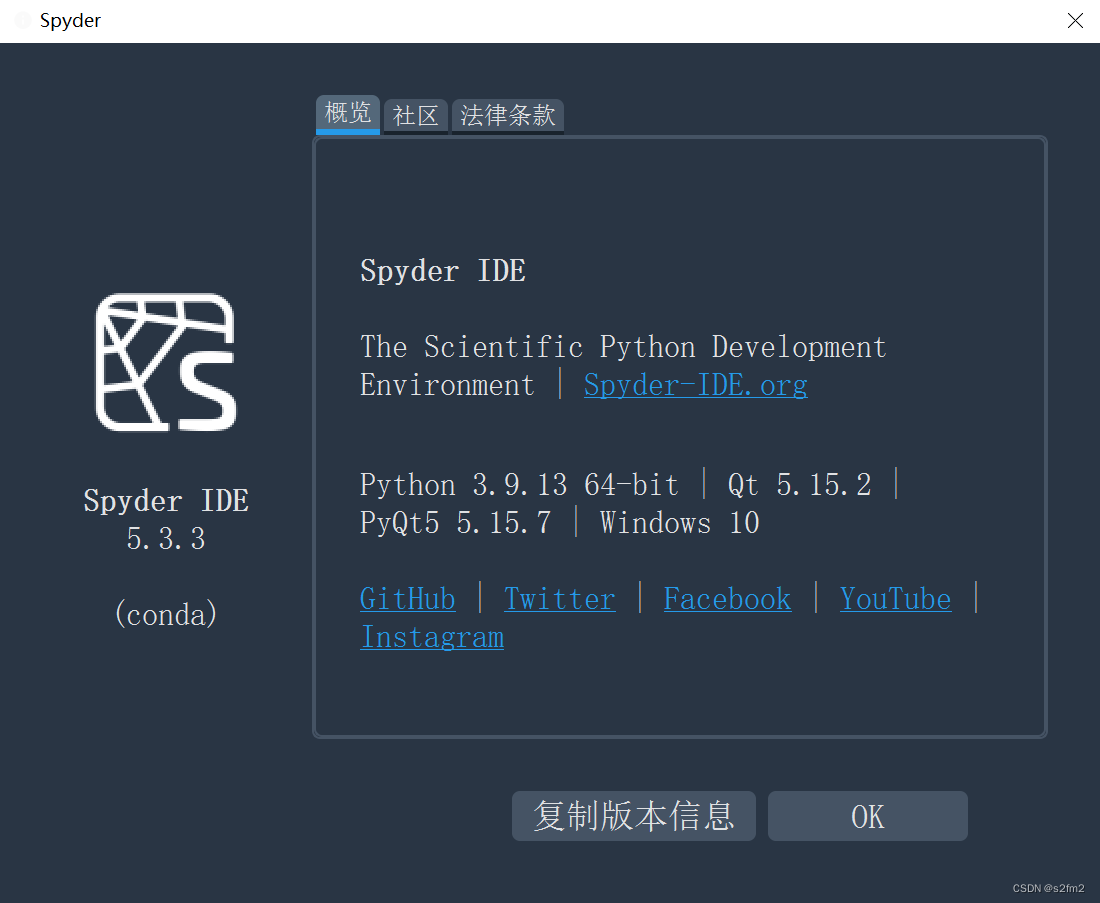The width and height of the screenshot is (1100, 903).
Task: Click the 5.3.3 version number under logo
Action: [166, 539]
